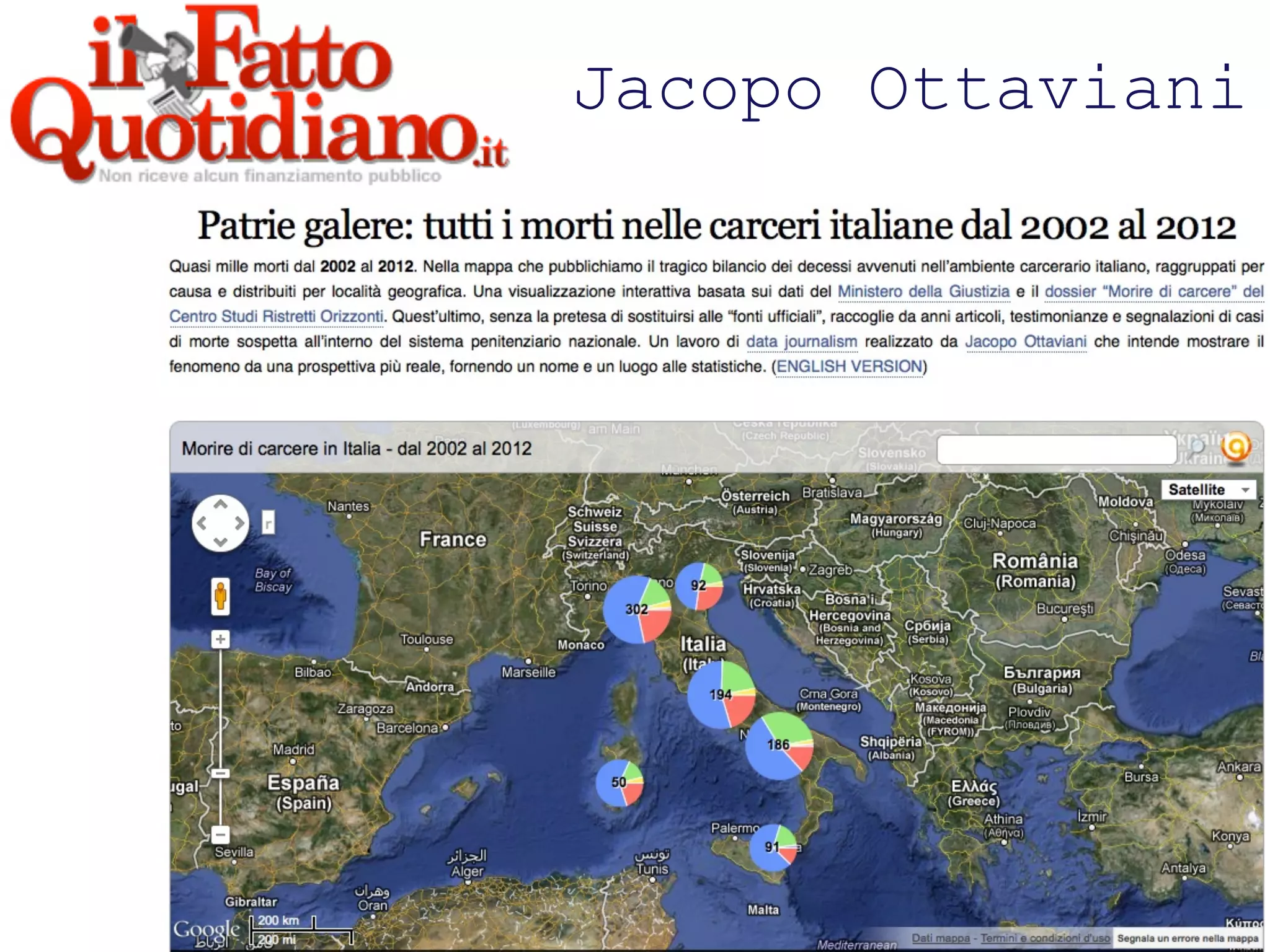Click the 200 km map scale indicator
The height and width of the screenshot is (952, 1270).
coord(284,922)
